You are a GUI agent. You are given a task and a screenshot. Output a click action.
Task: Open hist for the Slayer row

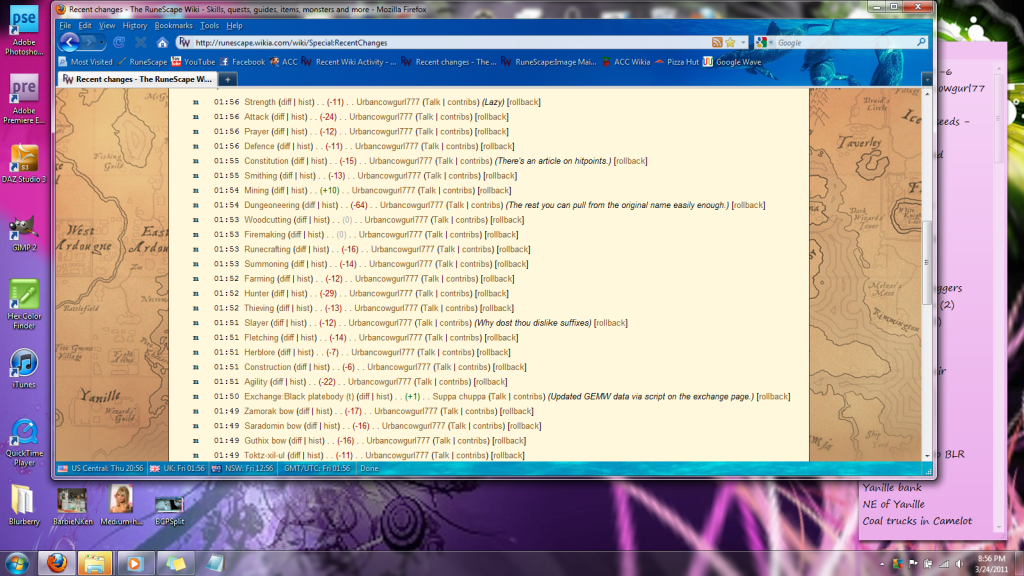pos(297,323)
